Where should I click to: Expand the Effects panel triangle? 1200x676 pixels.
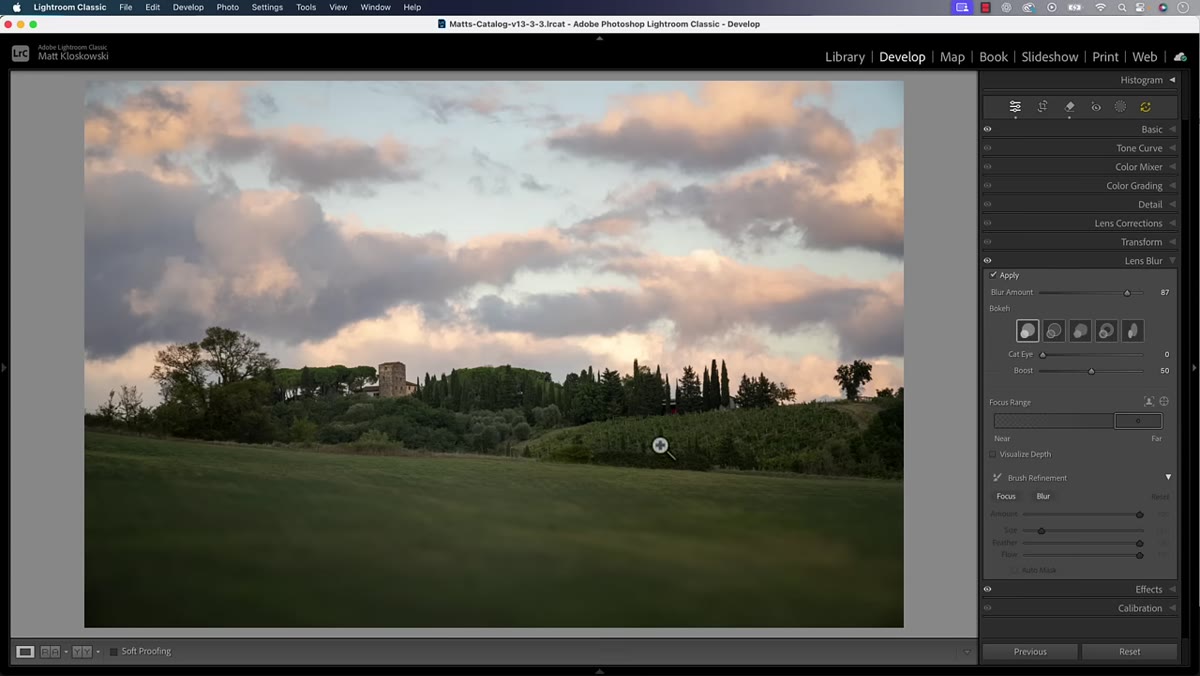coord(1172,589)
